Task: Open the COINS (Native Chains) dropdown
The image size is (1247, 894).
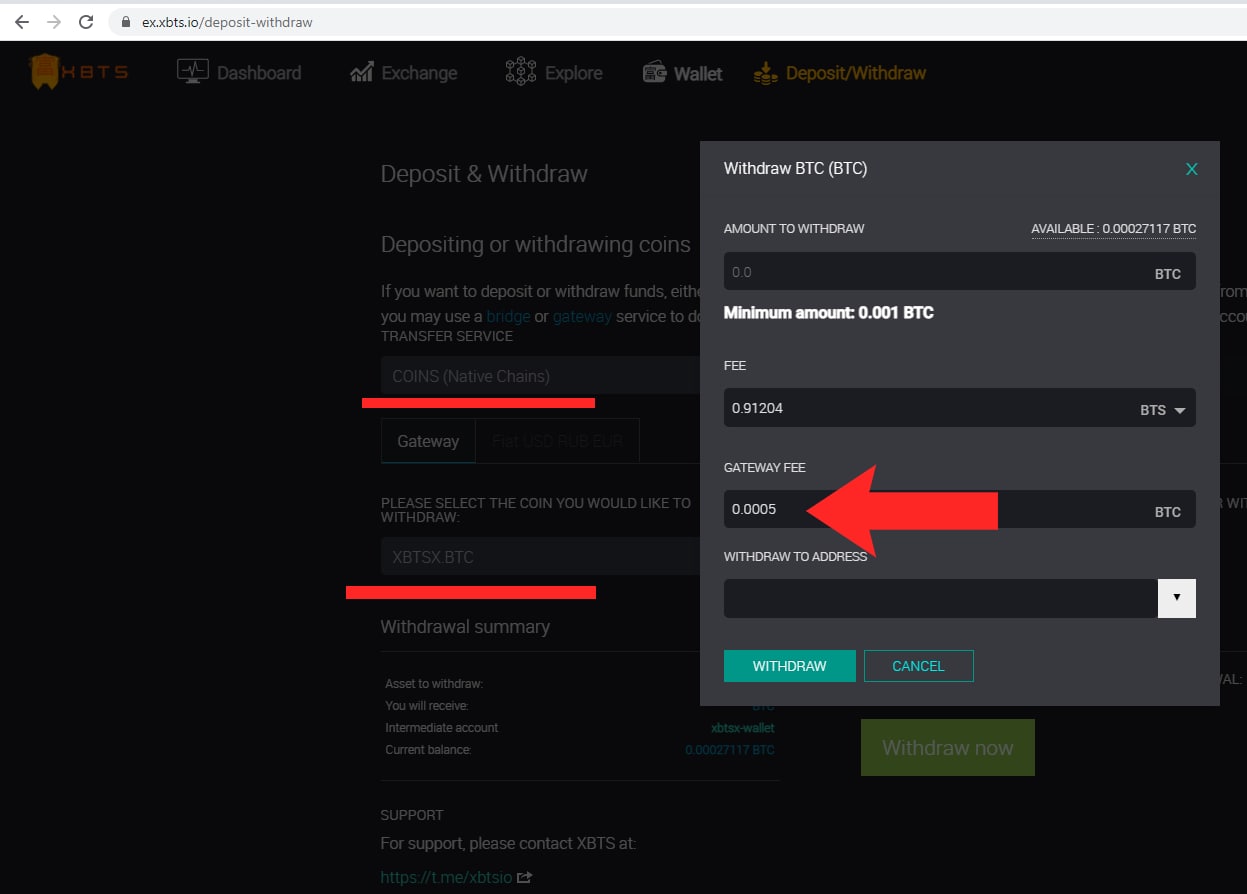Action: pyautogui.click(x=540, y=376)
